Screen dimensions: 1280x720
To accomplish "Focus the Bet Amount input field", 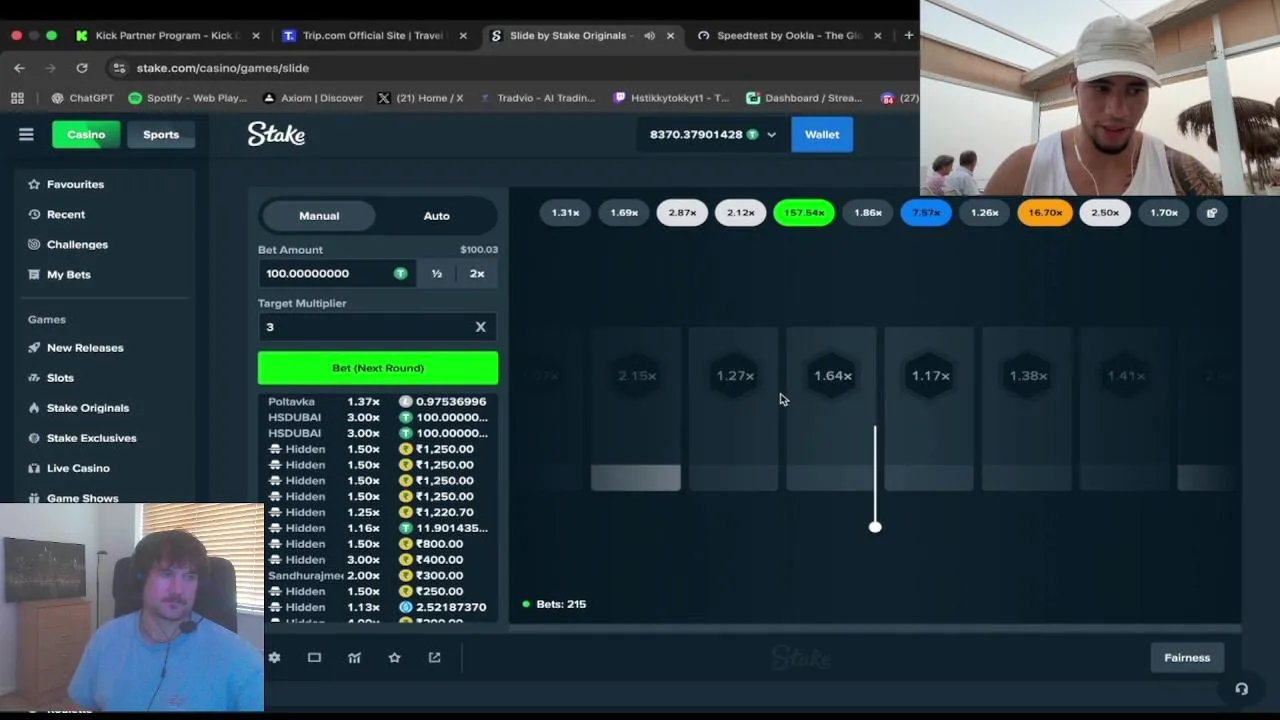I will pos(336,273).
